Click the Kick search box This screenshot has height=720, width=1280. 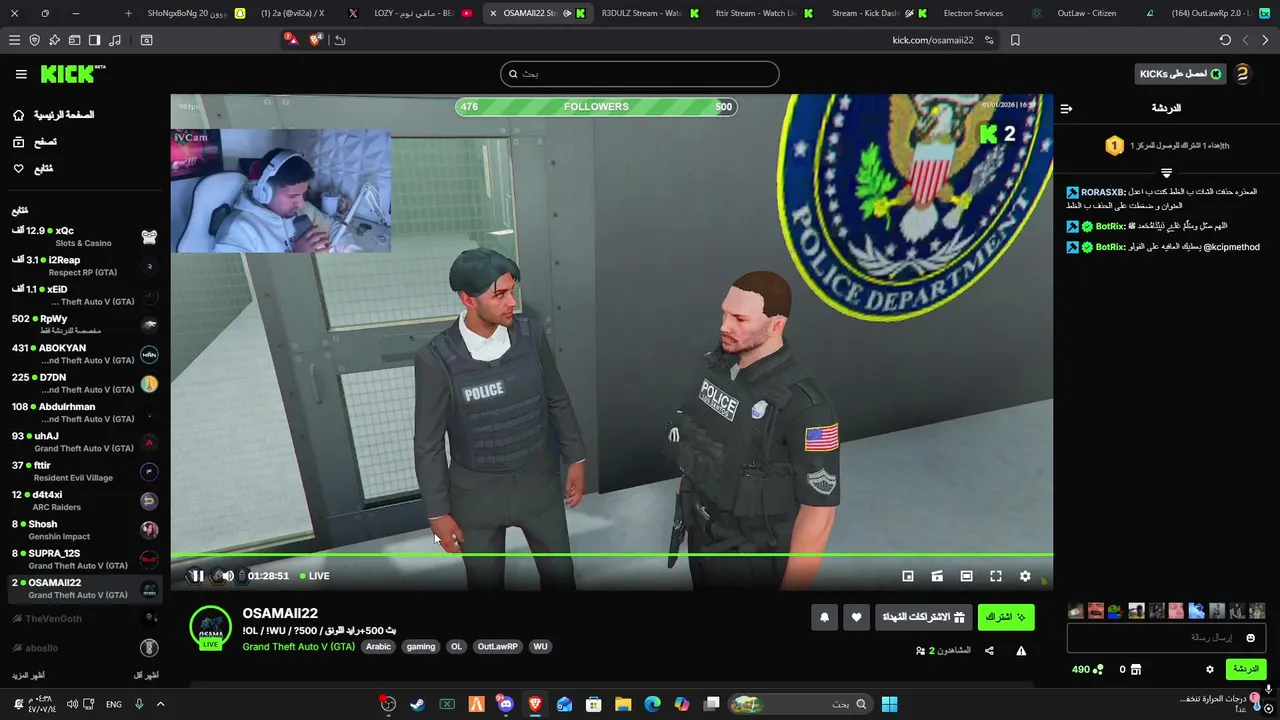[640, 74]
